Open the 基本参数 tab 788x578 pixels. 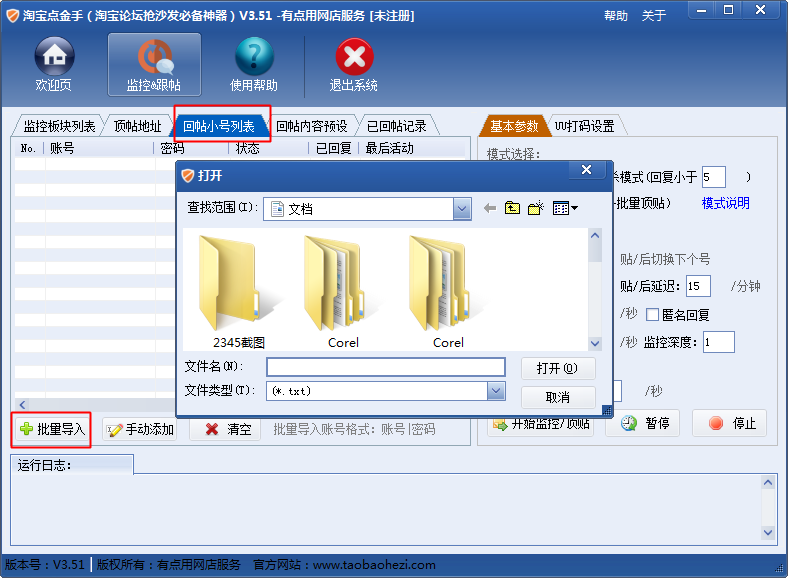point(514,126)
